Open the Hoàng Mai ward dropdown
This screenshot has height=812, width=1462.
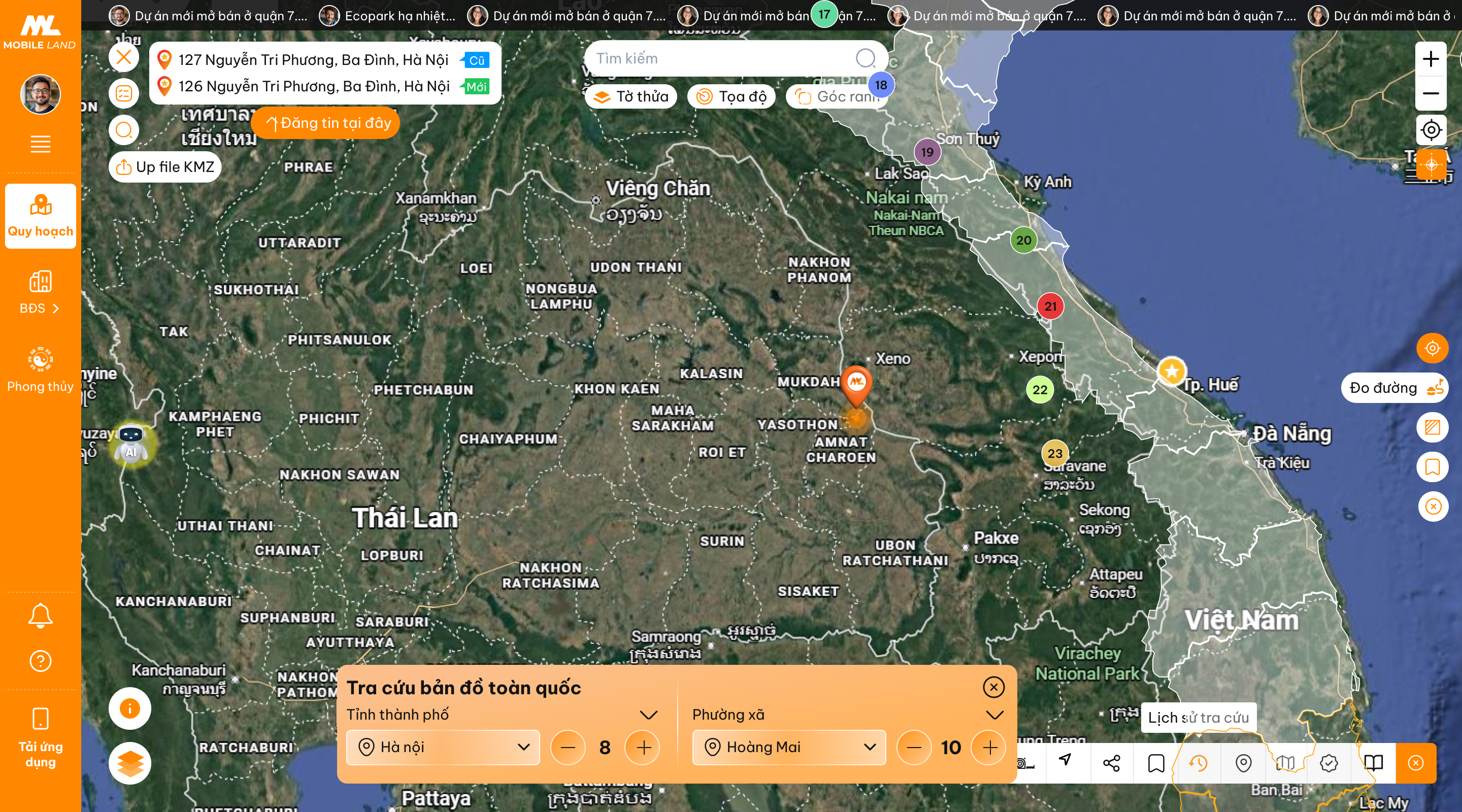[x=789, y=748]
